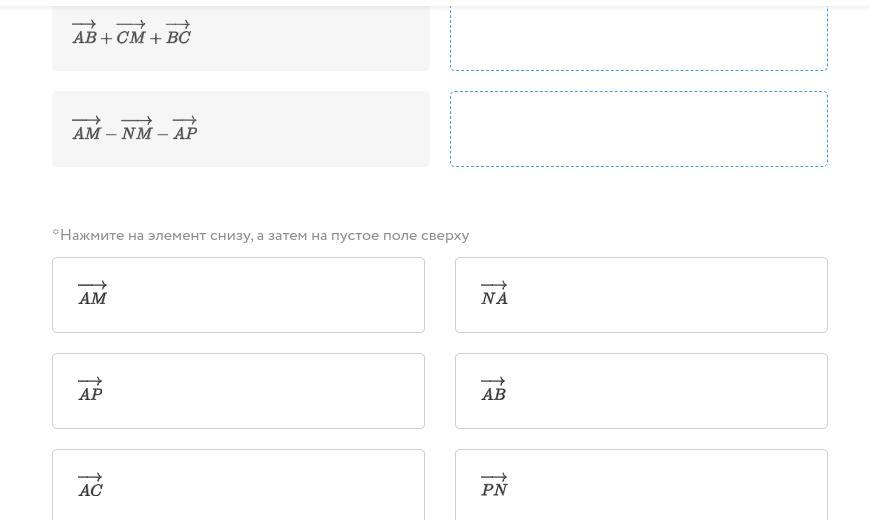Click the AM−NM−AP expression card
Image resolution: width=870 pixels, height=520 pixels.
pyautogui.click(x=240, y=129)
